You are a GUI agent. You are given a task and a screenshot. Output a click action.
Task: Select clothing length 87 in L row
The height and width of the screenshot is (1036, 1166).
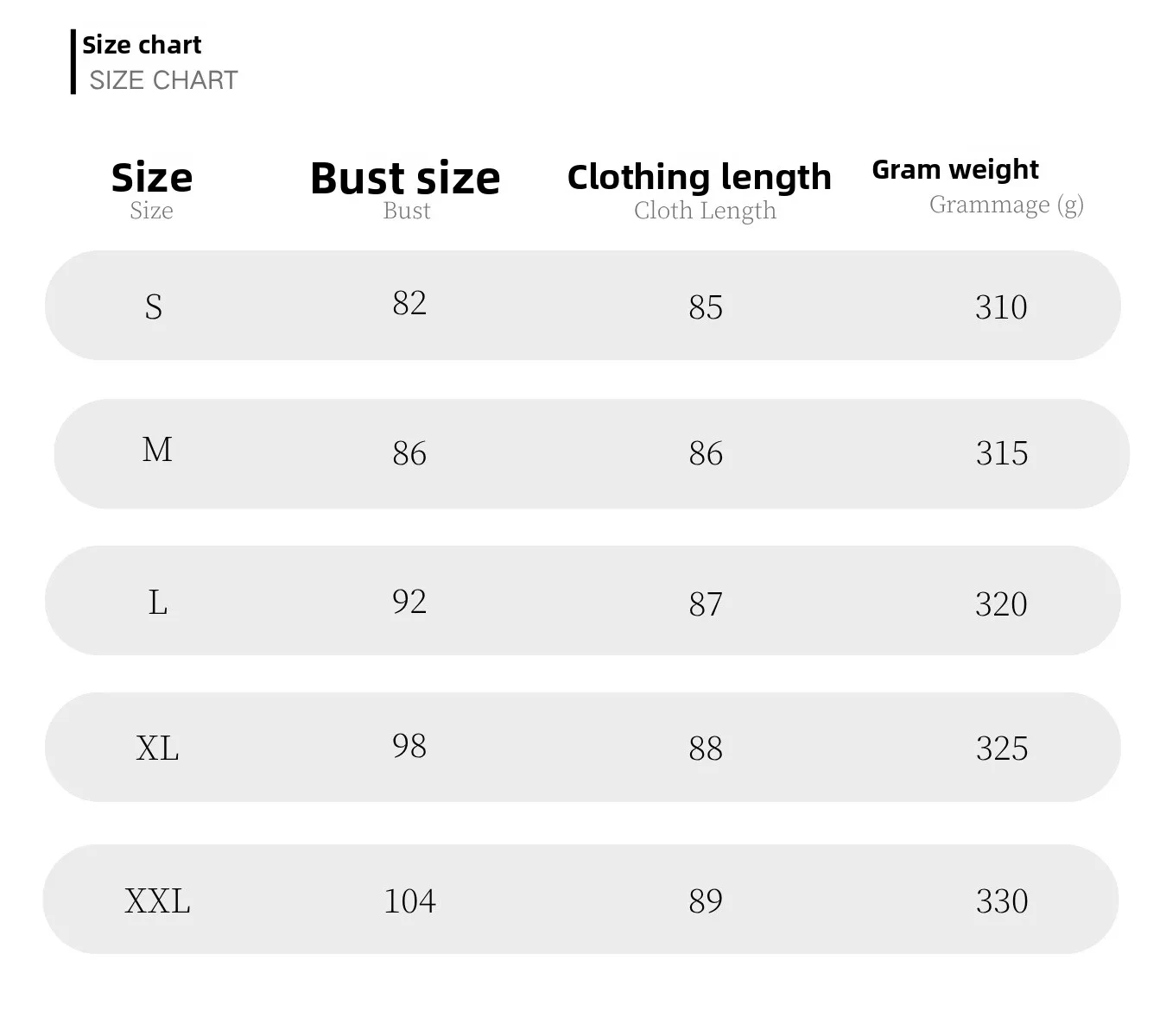pos(706,604)
